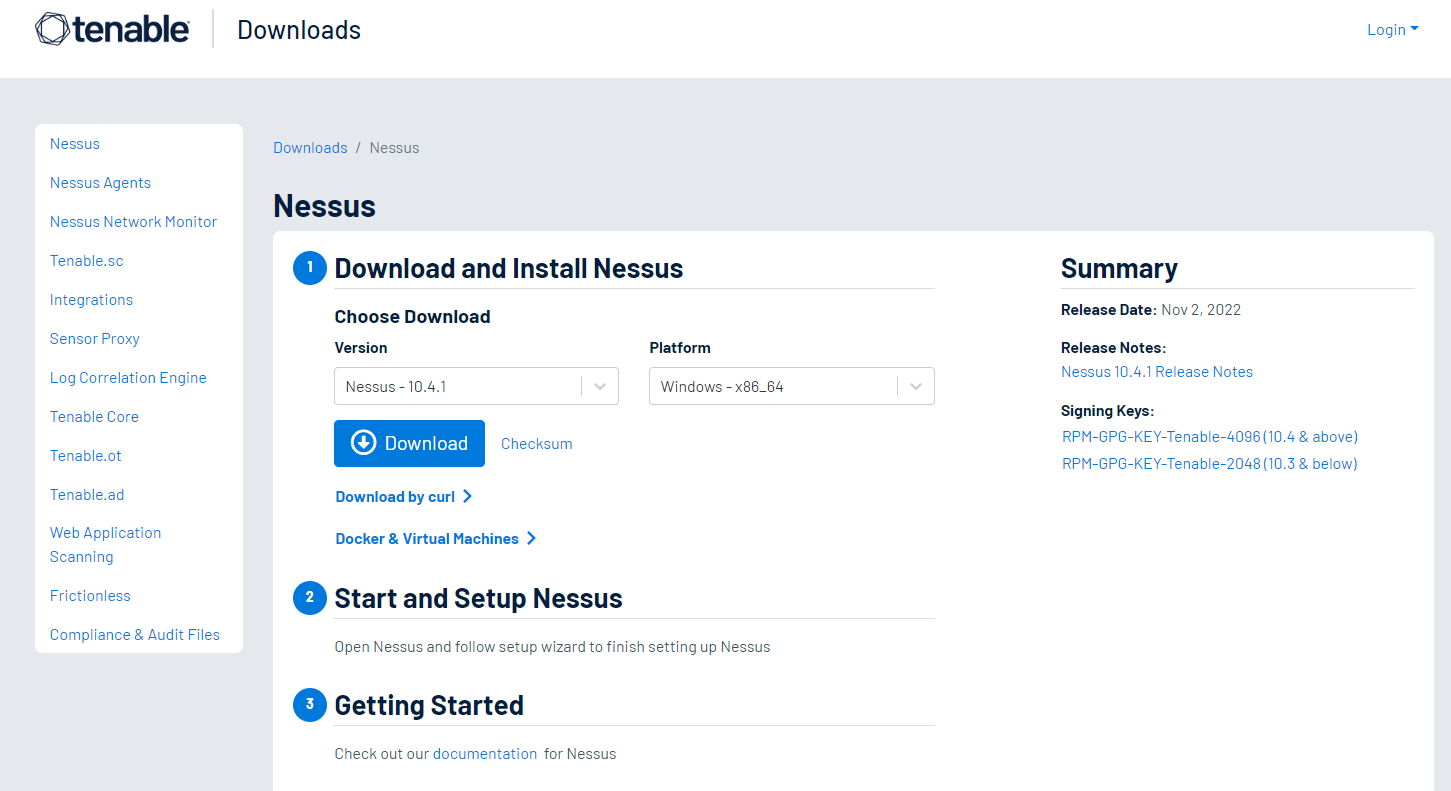This screenshot has height=791, width=1451.
Task: Expand the Login menu
Action: [x=1392, y=30]
